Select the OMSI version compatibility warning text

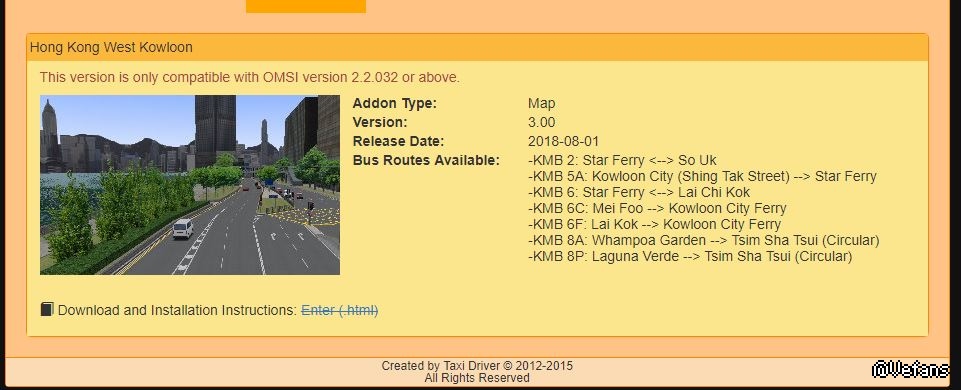[x=249, y=77]
